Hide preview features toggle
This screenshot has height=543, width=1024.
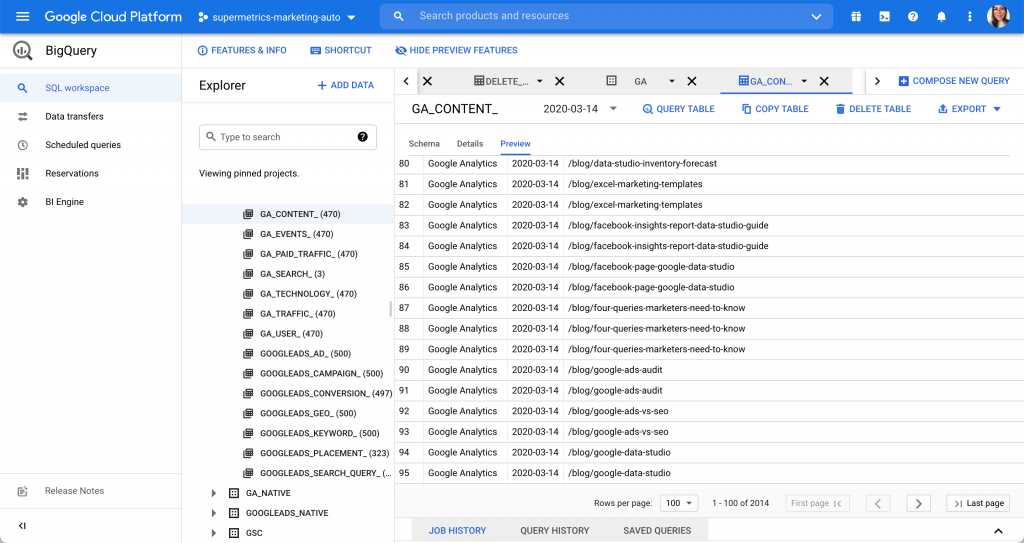coord(456,51)
